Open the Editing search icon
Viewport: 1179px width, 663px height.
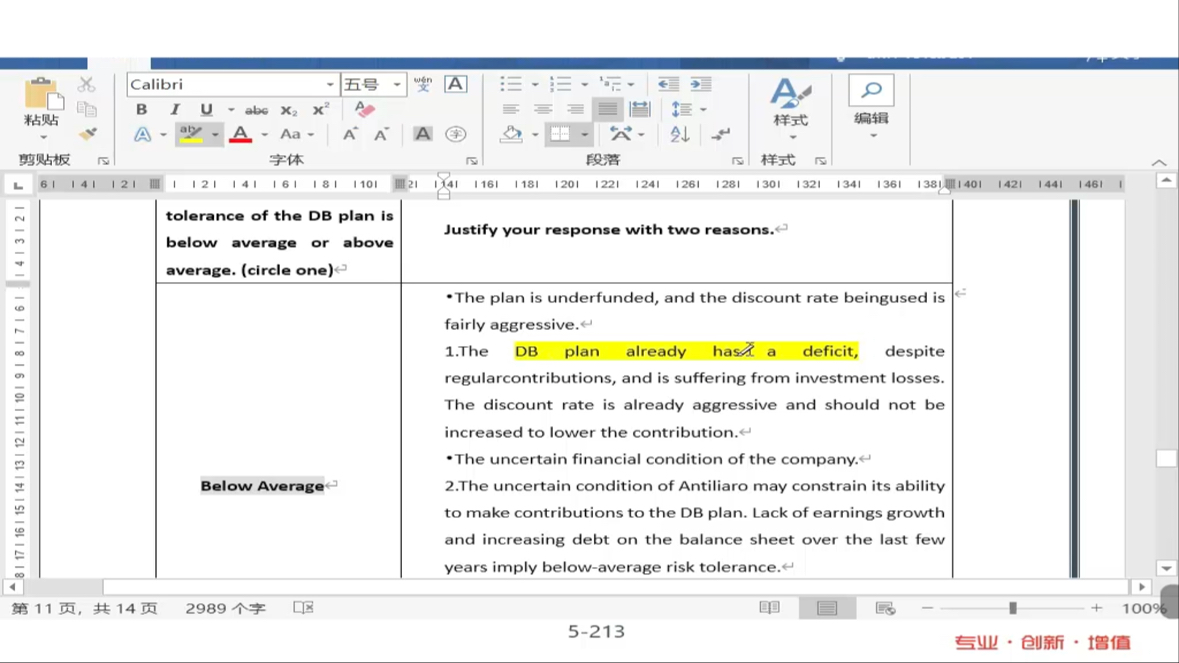(871, 92)
